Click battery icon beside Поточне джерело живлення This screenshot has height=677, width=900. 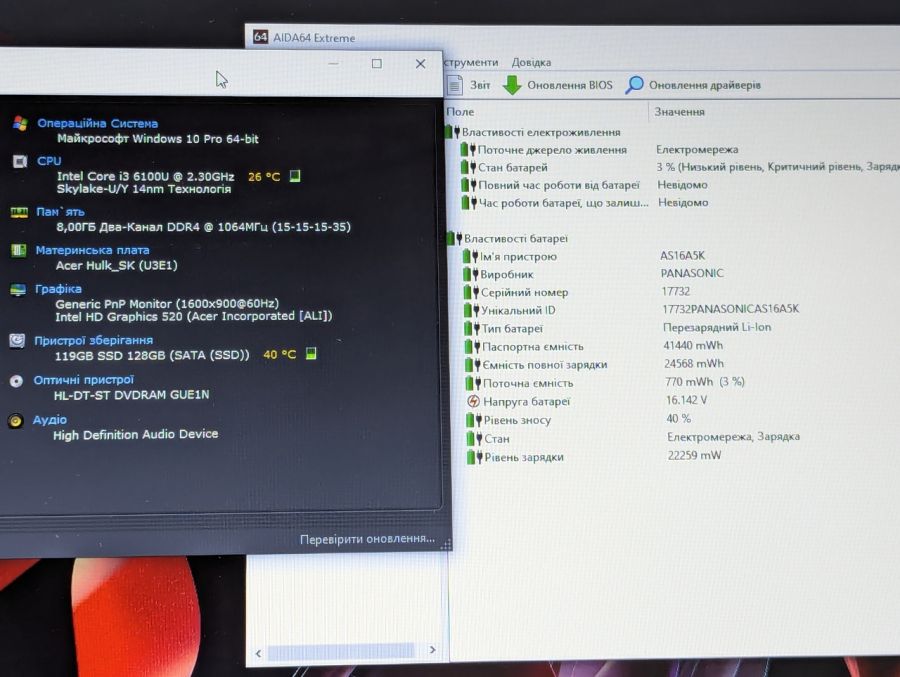click(468, 150)
